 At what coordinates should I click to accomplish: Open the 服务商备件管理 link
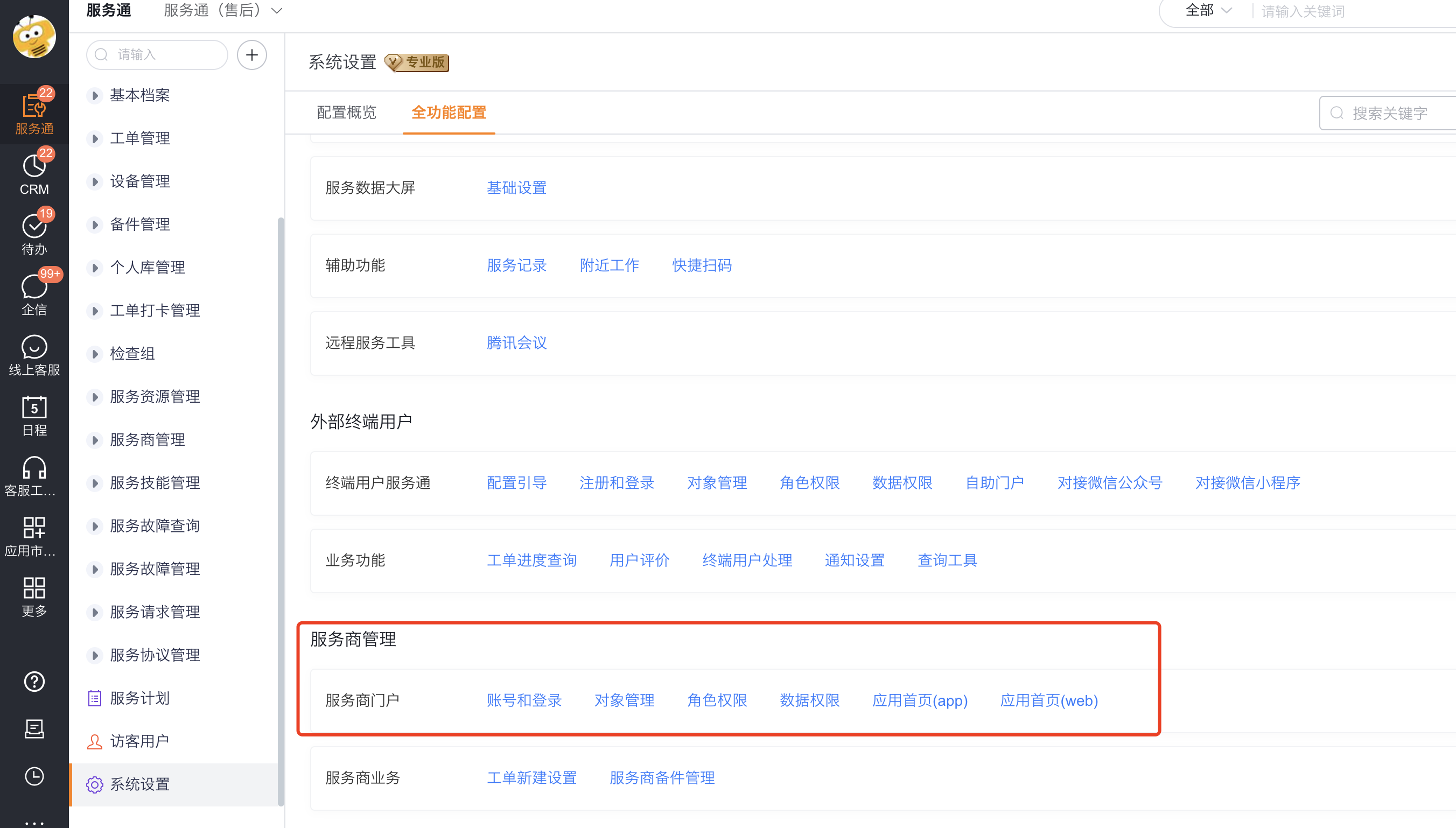(662, 777)
